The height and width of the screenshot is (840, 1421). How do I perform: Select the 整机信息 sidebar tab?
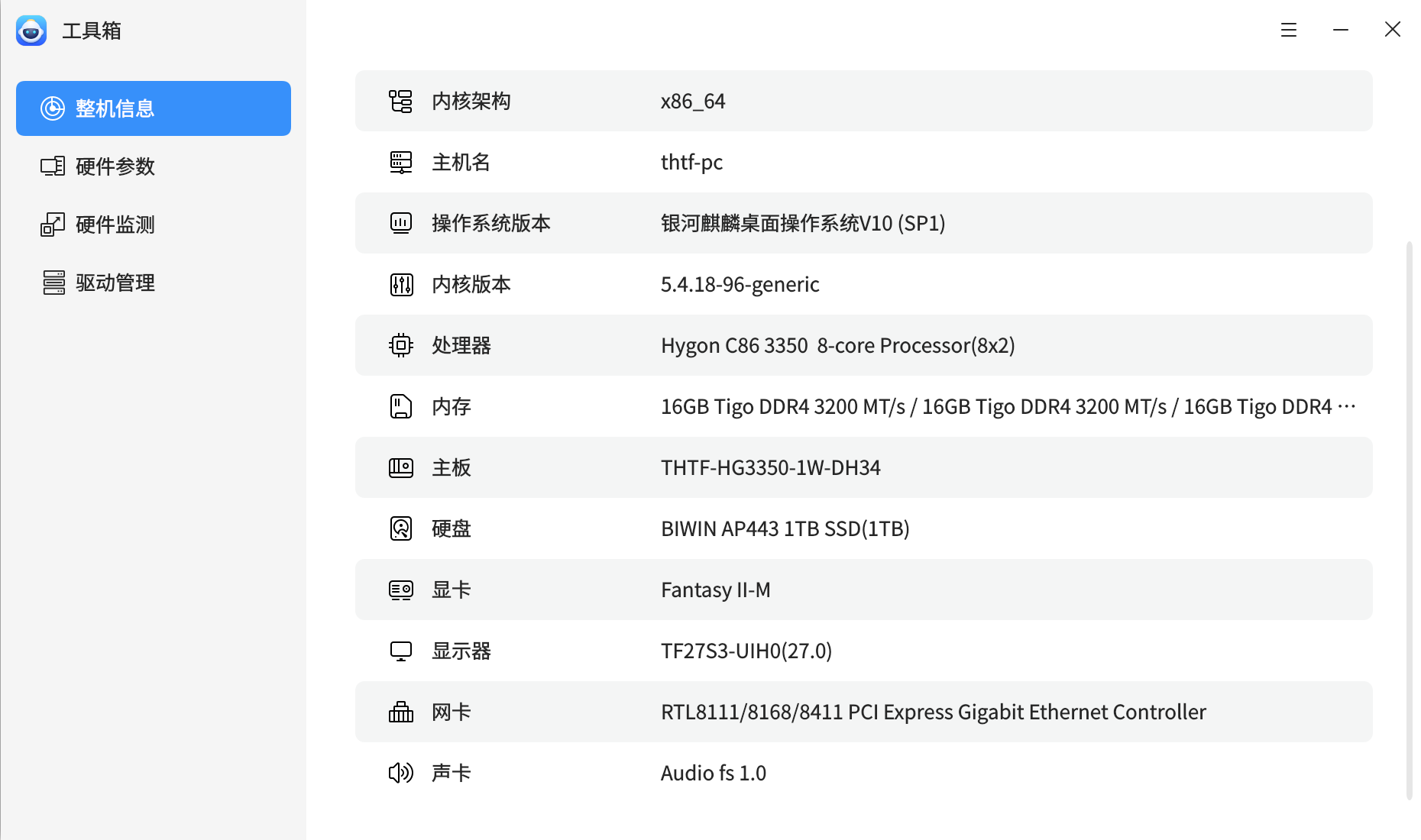(153, 108)
